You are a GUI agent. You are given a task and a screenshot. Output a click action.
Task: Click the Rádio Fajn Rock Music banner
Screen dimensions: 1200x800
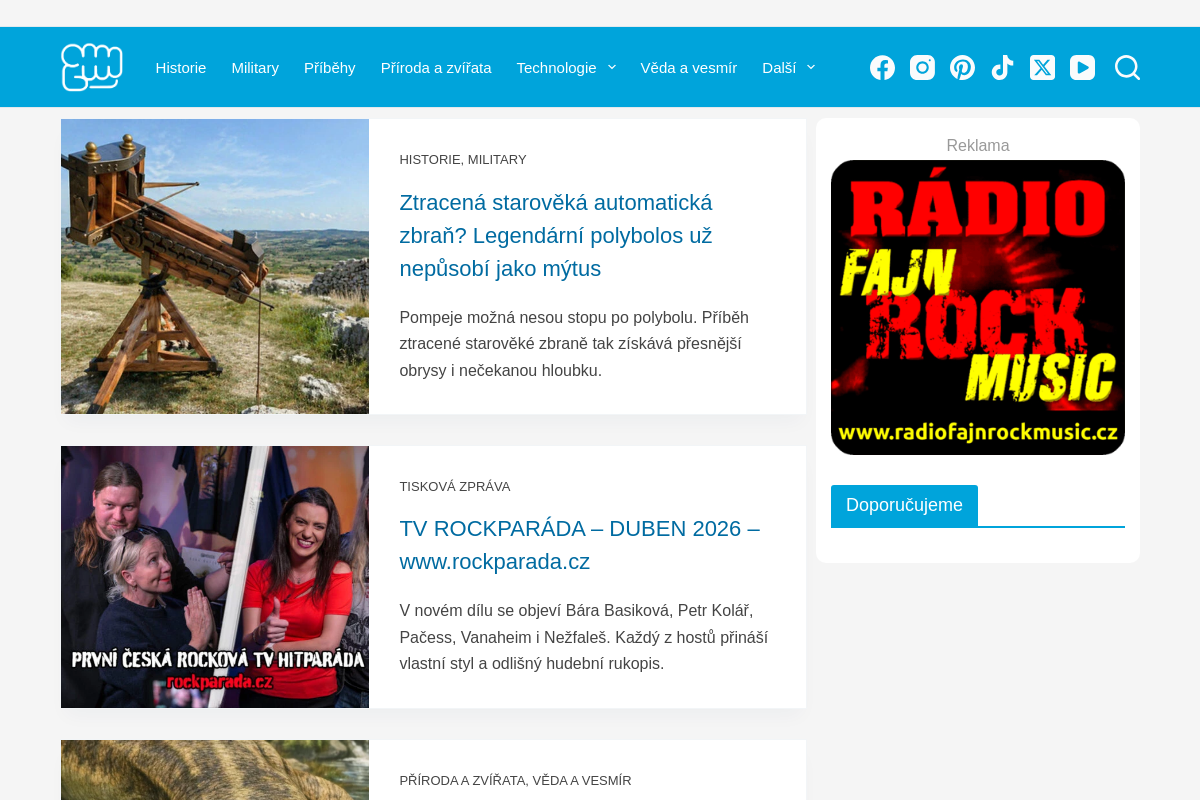[x=978, y=307]
